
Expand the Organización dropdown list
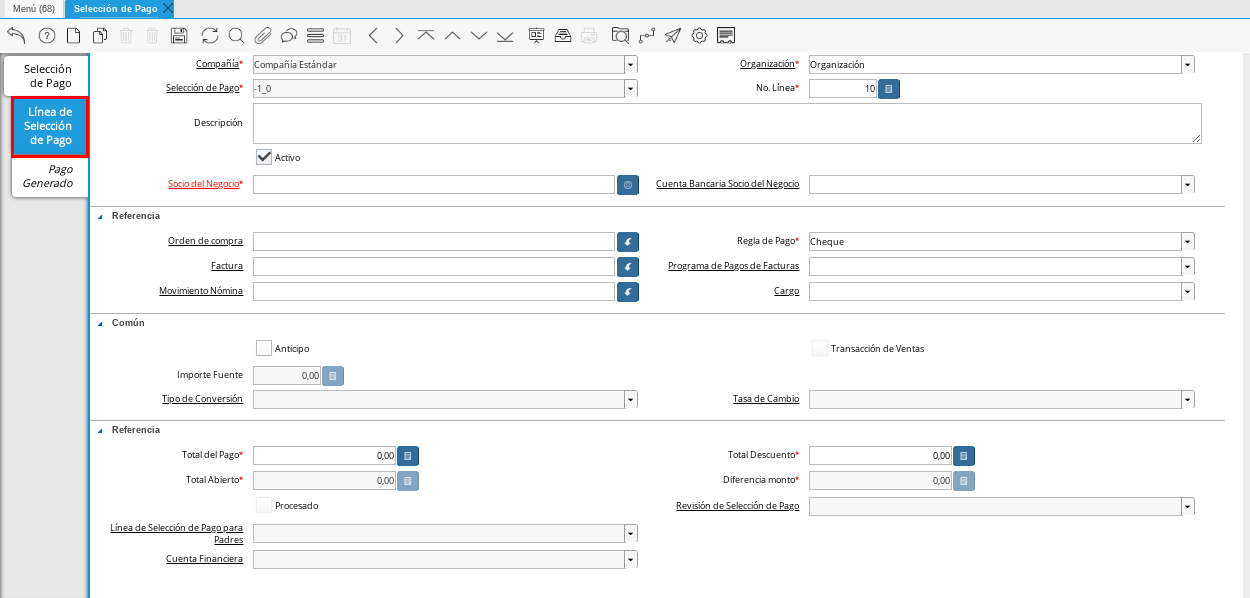[1187, 64]
